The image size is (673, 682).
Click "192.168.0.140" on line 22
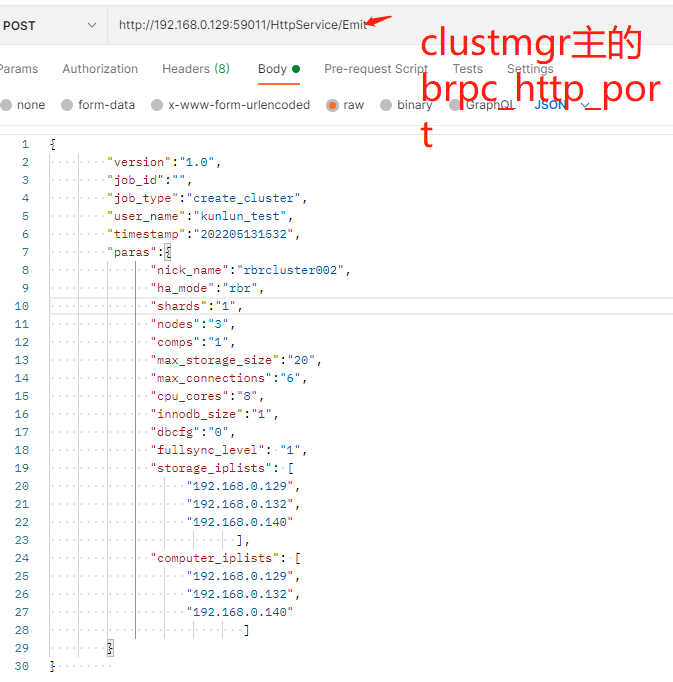[x=240, y=522]
